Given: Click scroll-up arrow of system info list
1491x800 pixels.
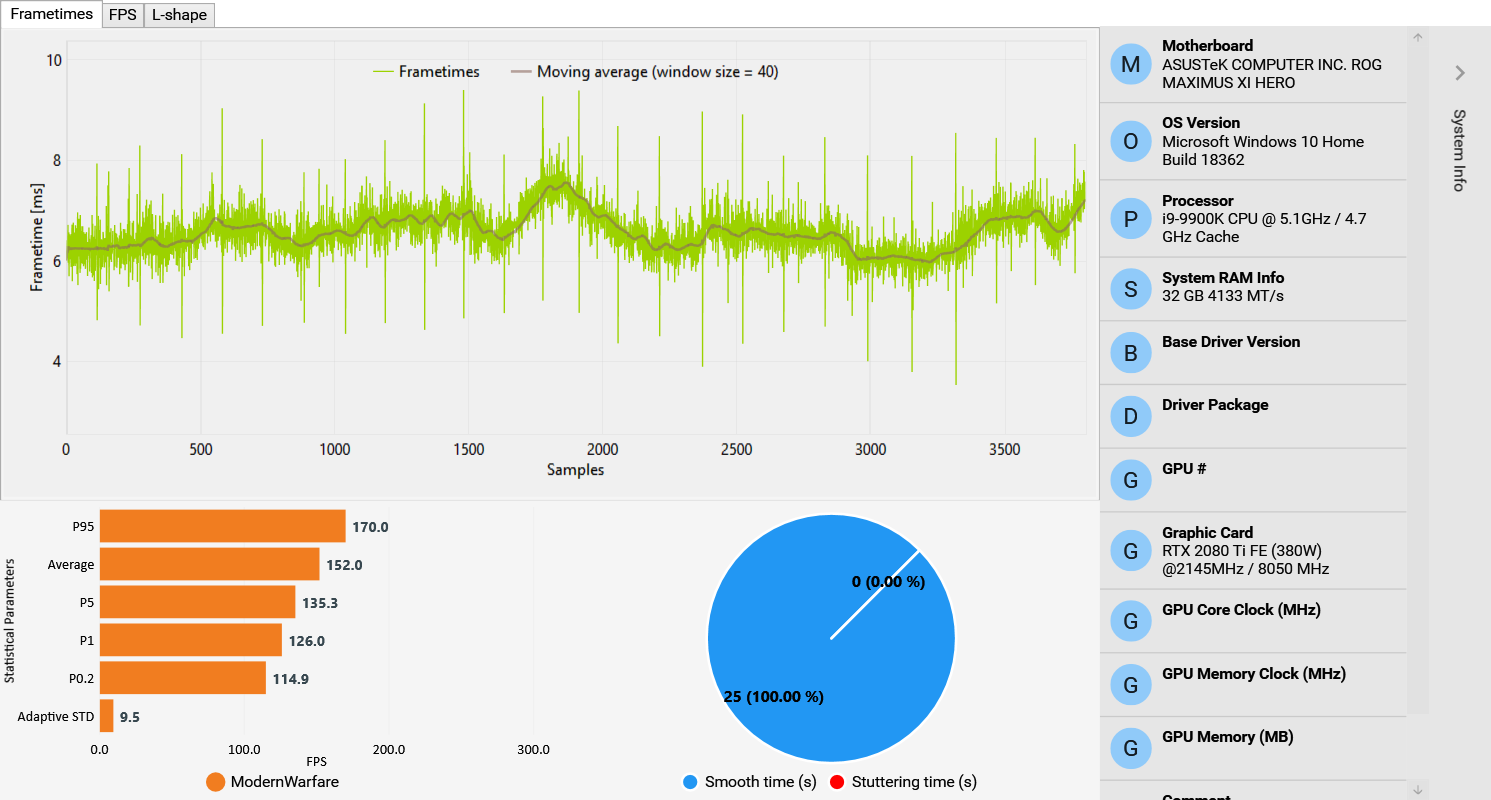Looking at the screenshot, I should [x=1417, y=38].
